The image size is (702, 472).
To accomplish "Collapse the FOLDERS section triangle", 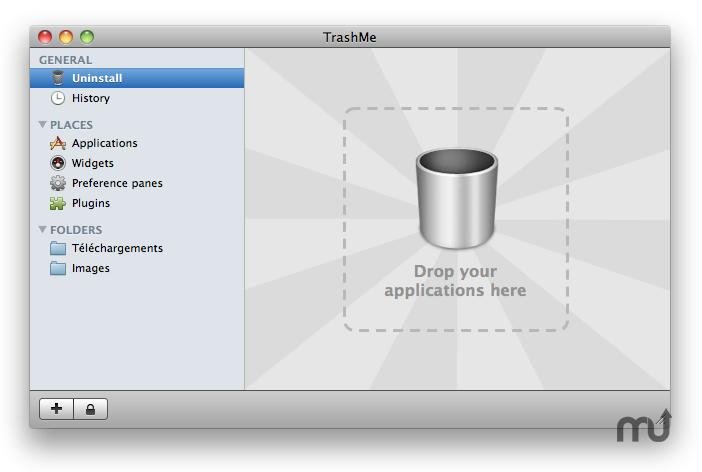I will tap(43, 230).
